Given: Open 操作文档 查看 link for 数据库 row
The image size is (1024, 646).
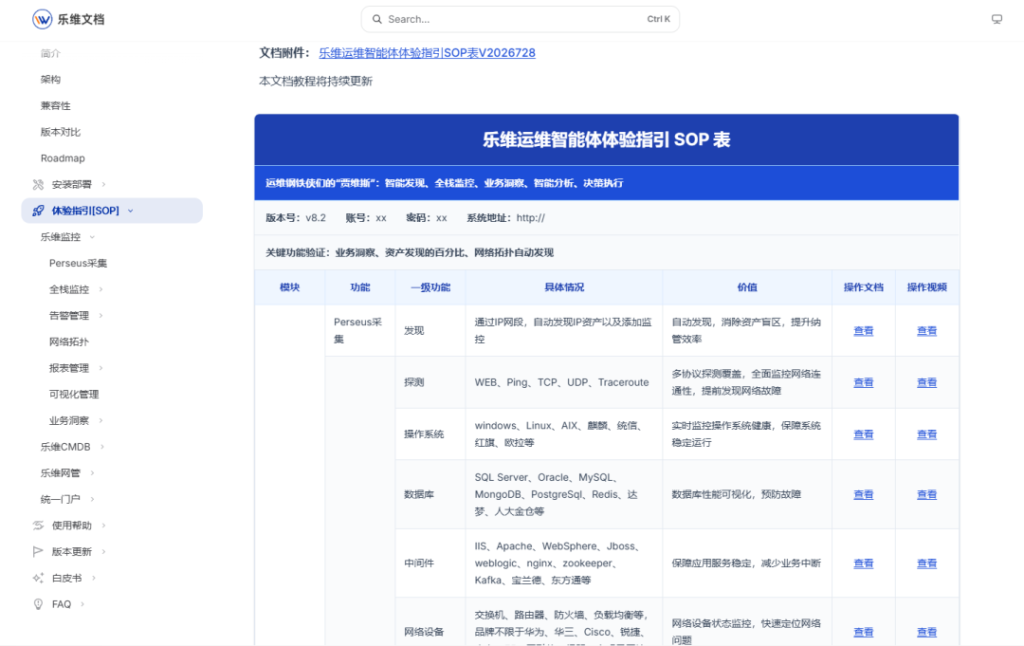Looking at the screenshot, I should click(863, 494).
